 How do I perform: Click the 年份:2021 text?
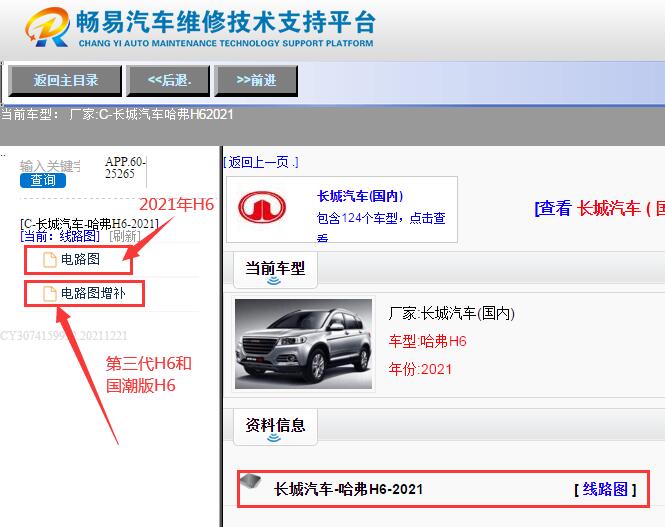(x=420, y=369)
